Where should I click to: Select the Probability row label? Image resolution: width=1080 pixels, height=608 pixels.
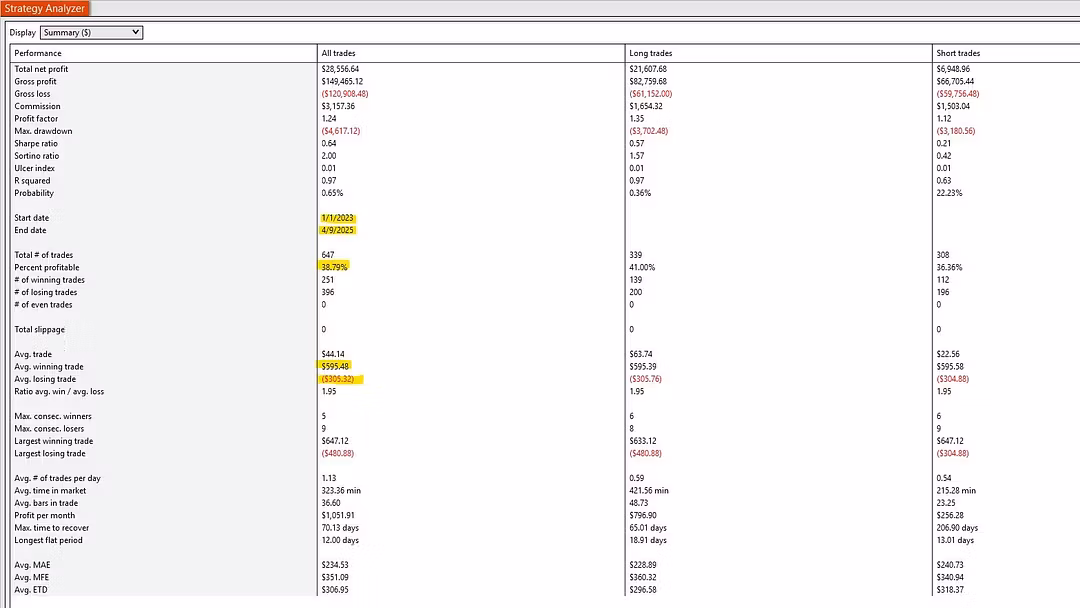34,193
